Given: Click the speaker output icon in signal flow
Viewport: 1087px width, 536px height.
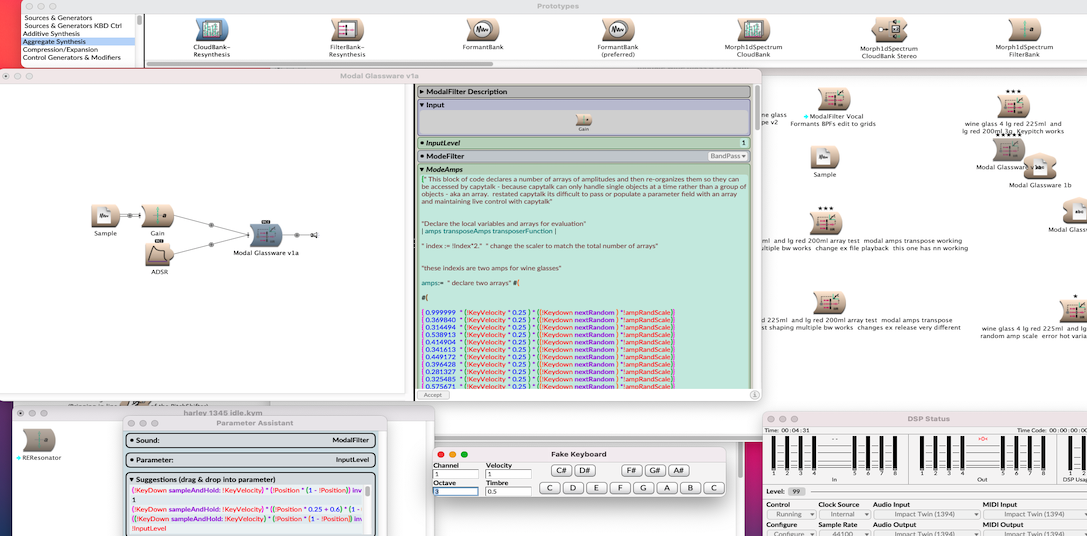Looking at the screenshot, I should pos(314,235).
